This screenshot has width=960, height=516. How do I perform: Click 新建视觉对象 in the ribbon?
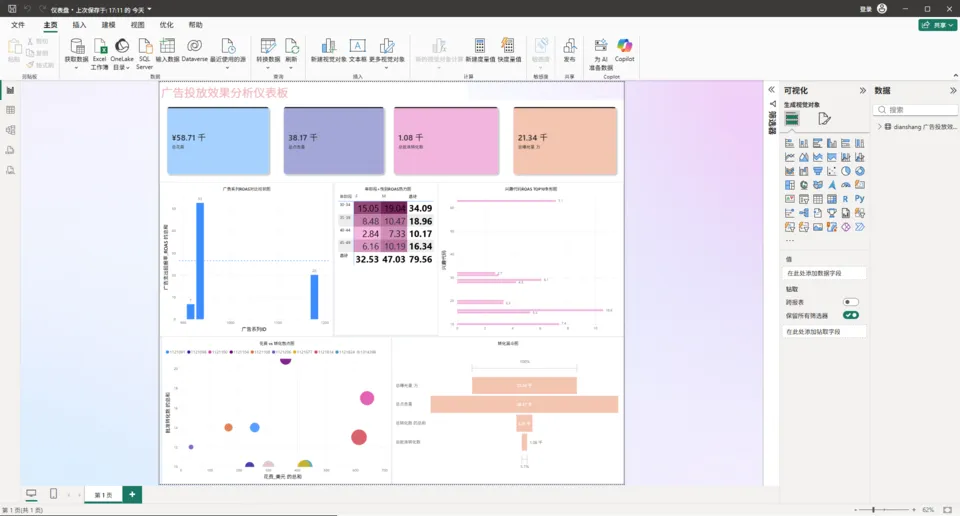(x=329, y=50)
